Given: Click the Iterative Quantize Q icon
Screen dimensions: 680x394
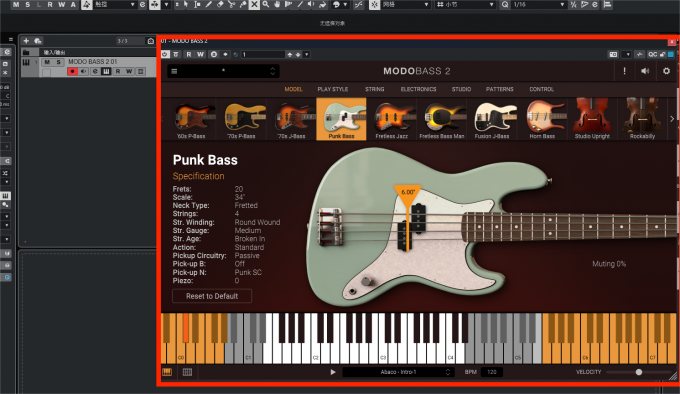Looking at the screenshot, I should [505, 4].
